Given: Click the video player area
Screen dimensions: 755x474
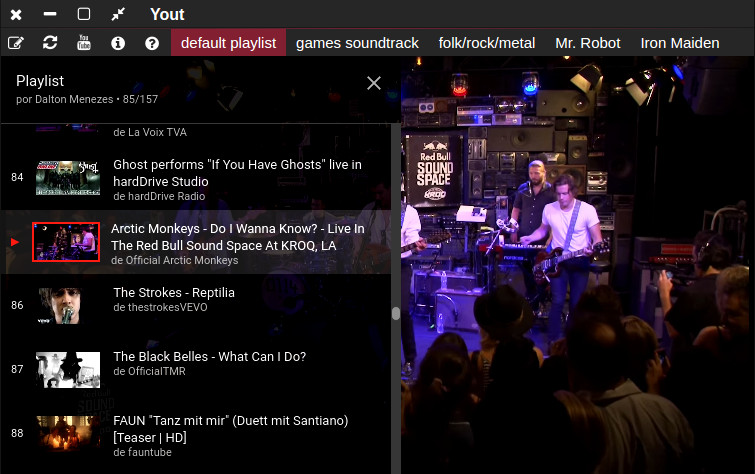Looking at the screenshot, I should (x=577, y=265).
